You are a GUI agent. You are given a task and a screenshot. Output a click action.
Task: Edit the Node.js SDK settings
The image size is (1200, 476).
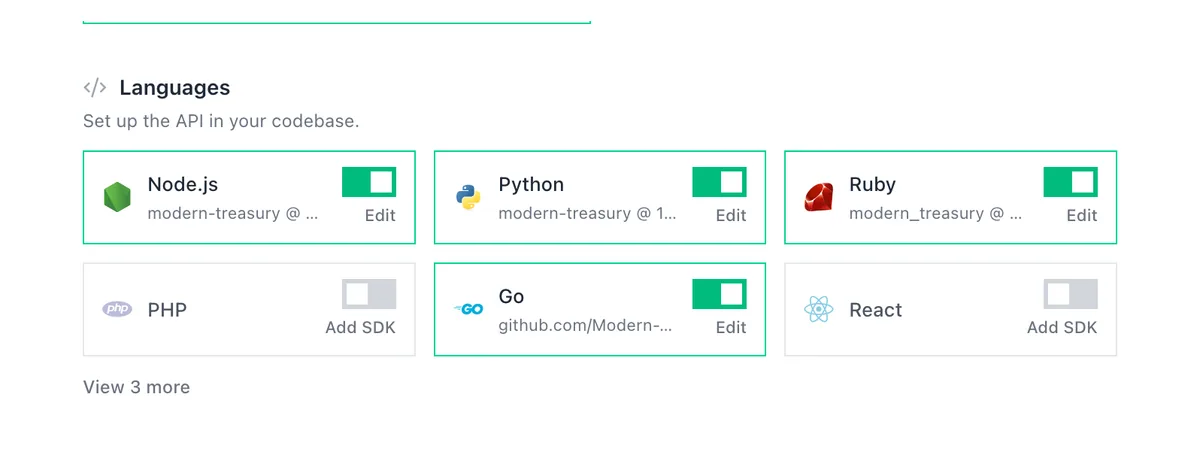pyautogui.click(x=380, y=215)
